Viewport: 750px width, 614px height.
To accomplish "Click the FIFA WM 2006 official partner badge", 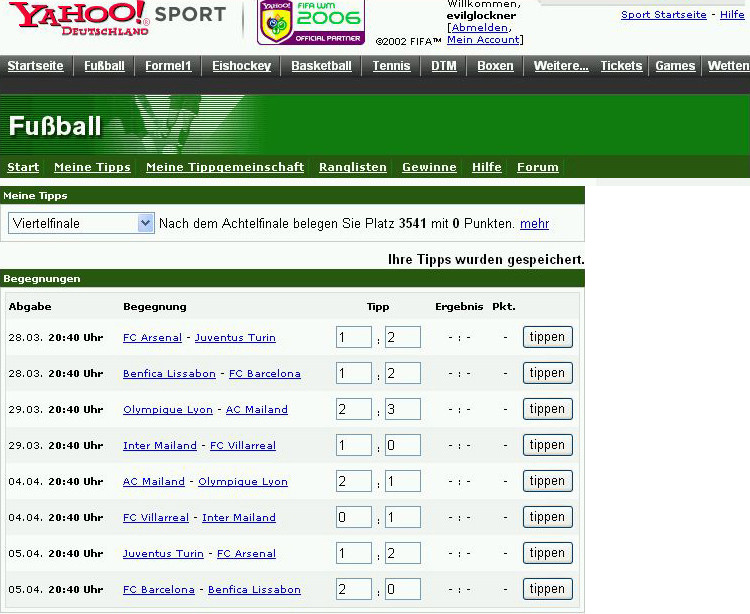I will 311,22.
